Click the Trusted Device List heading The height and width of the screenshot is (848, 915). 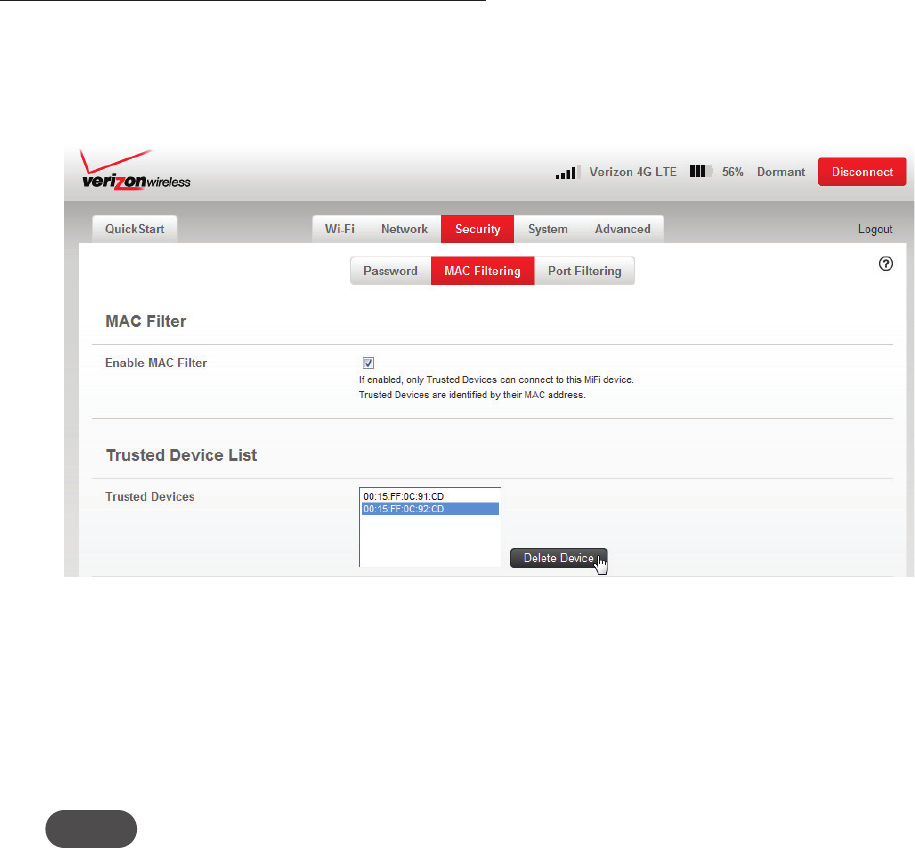(x=181, y=455)
